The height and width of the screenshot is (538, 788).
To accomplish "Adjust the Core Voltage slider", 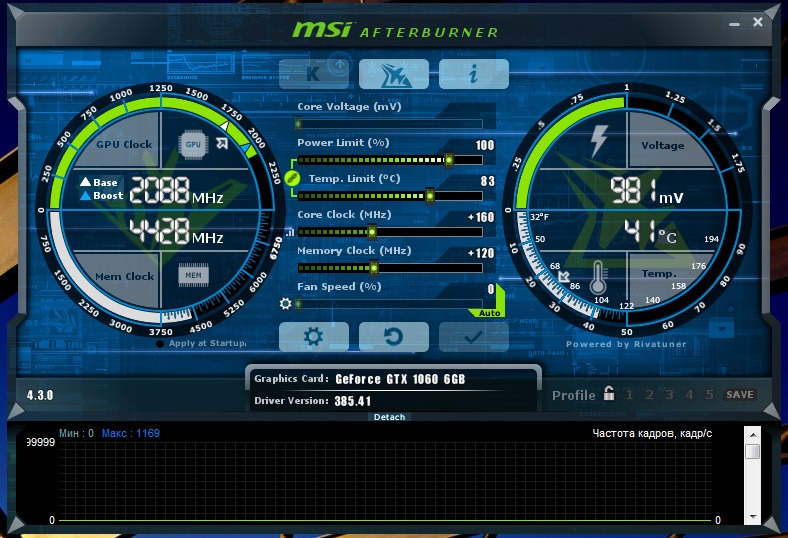I will pyautogui.click(x=389, y=124).
